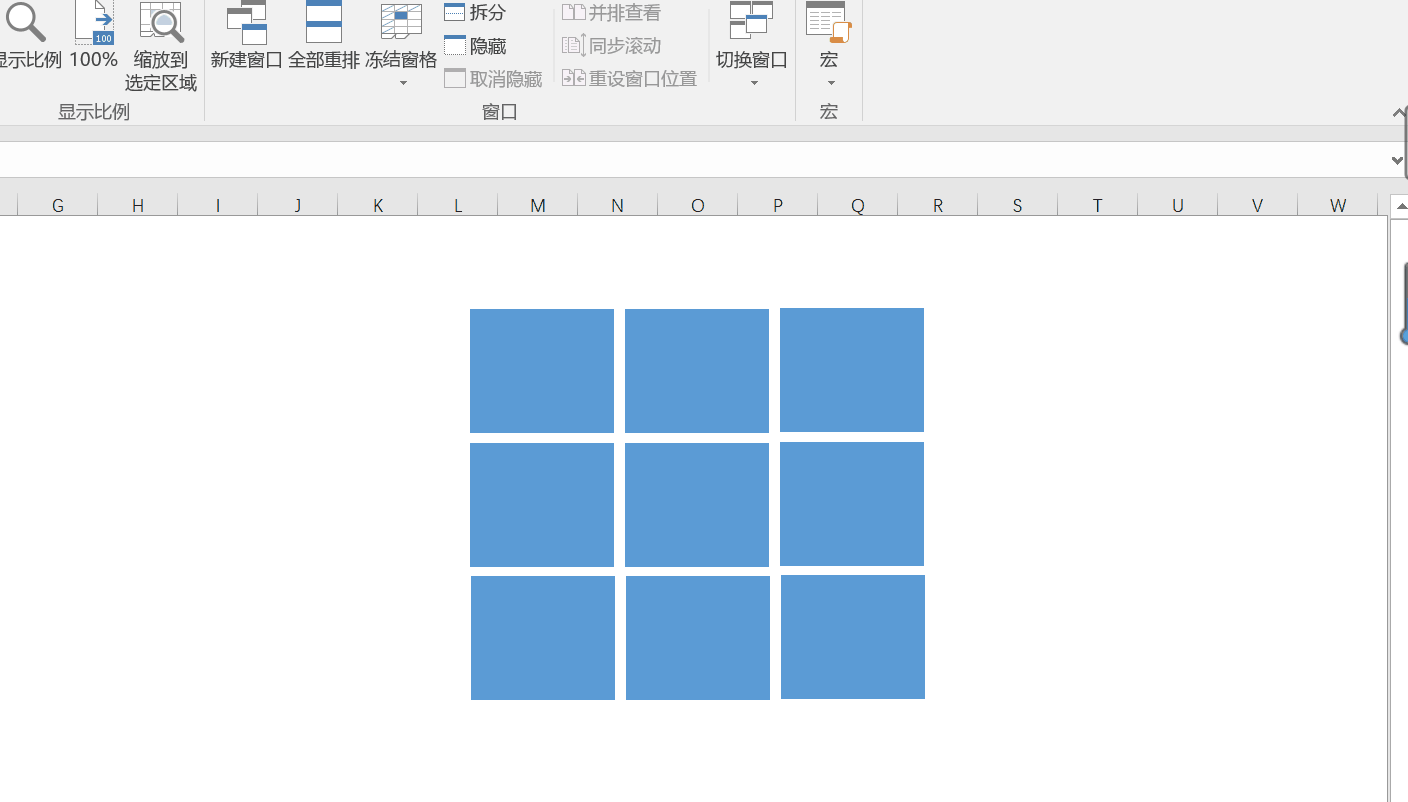Split the window with 拆分
The image size is (1408, 802).
click(475, 13)
